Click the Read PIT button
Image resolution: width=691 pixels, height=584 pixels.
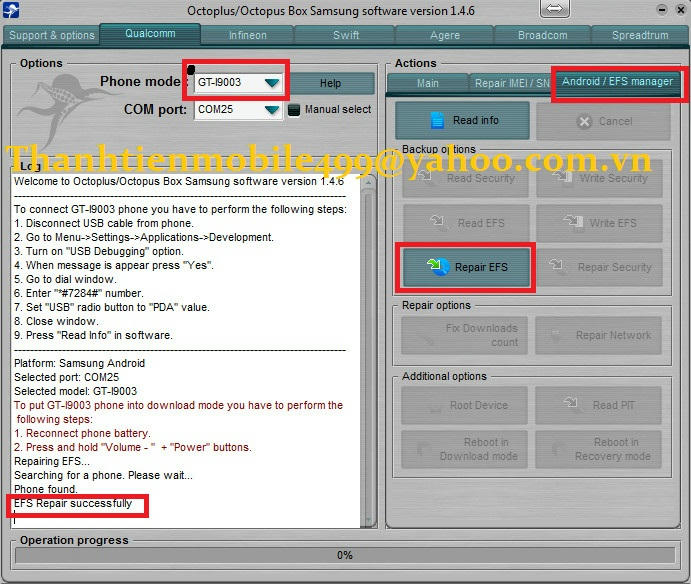point(598,405)
